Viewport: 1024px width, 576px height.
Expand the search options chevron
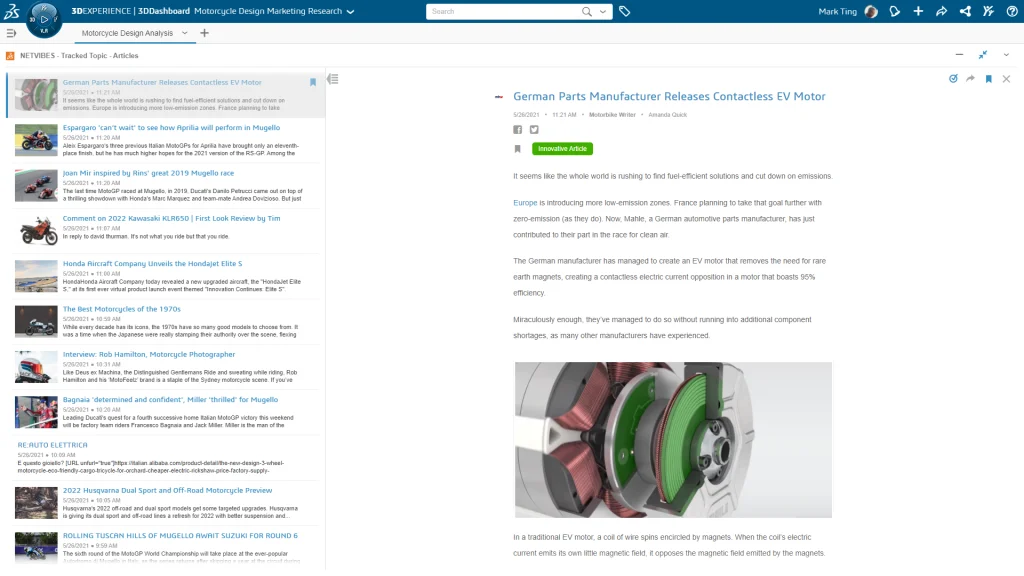coord(603,11)
